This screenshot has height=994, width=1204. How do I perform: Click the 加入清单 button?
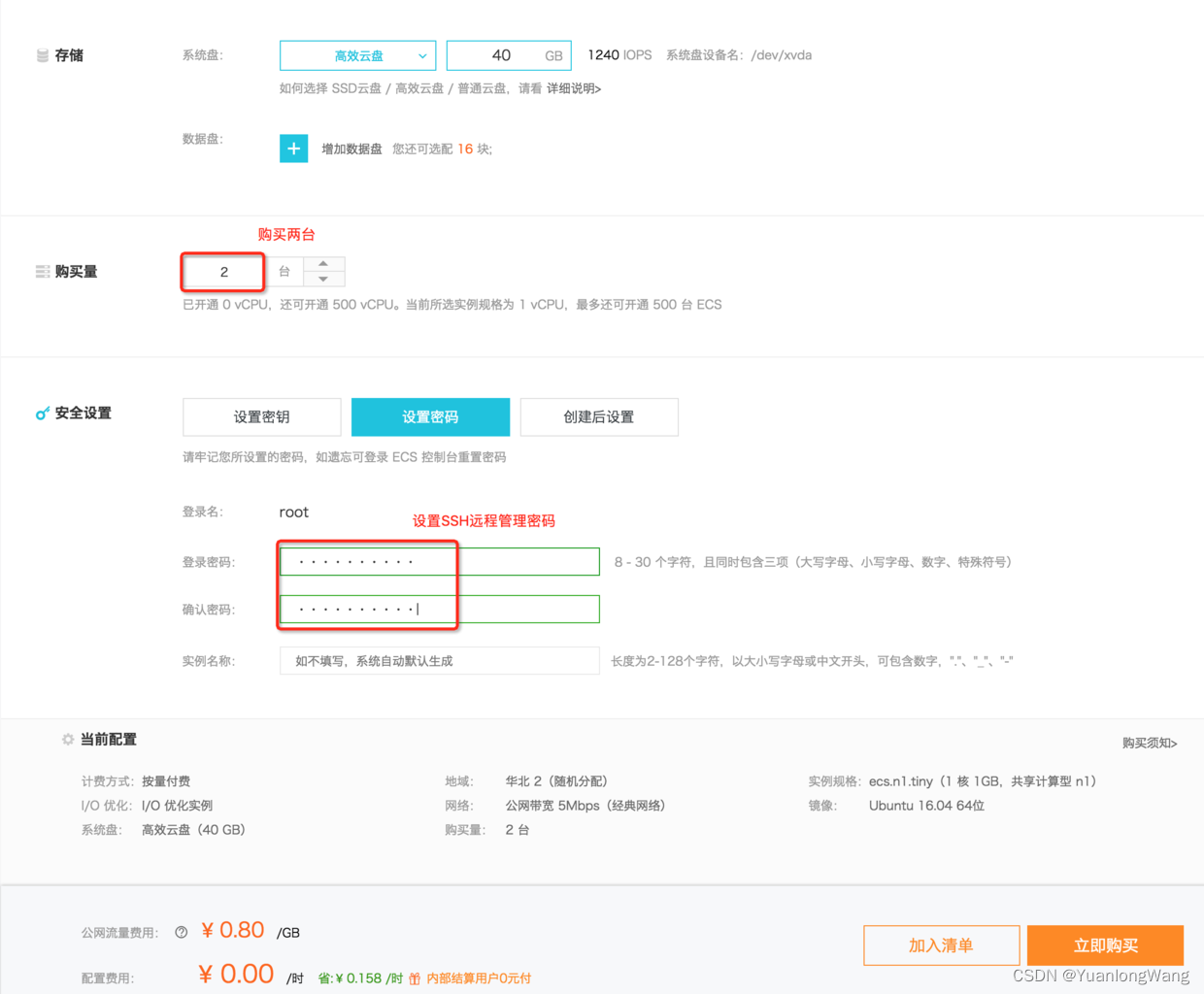942,945
